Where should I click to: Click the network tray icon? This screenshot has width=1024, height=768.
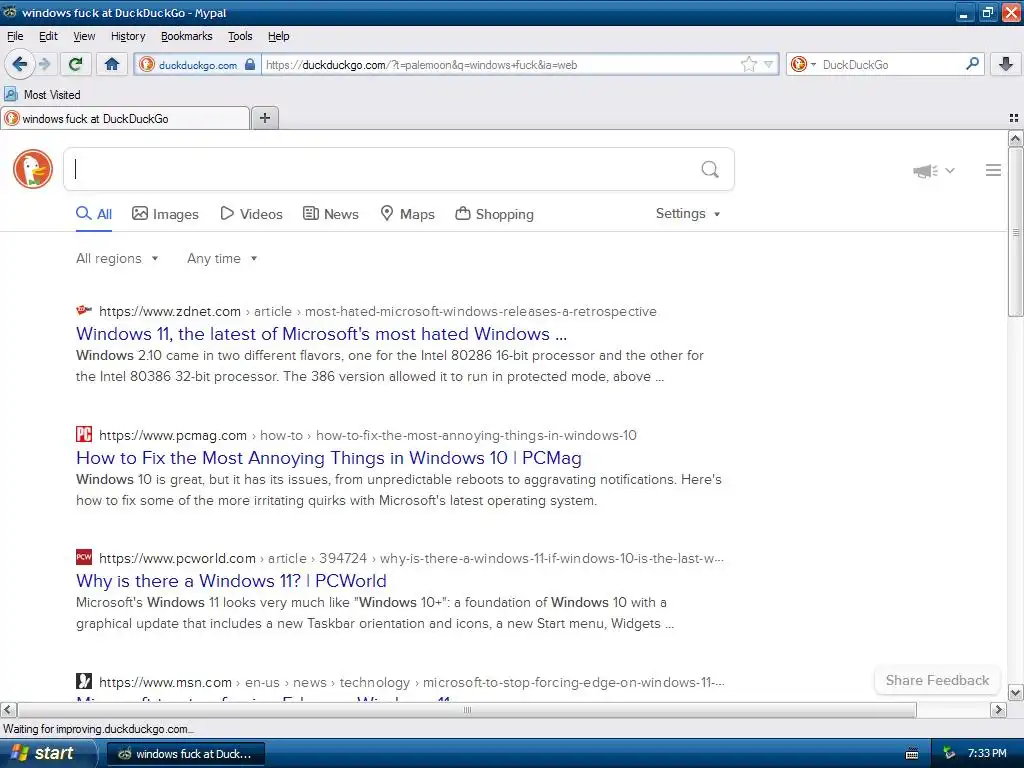(x=949, y=754)
